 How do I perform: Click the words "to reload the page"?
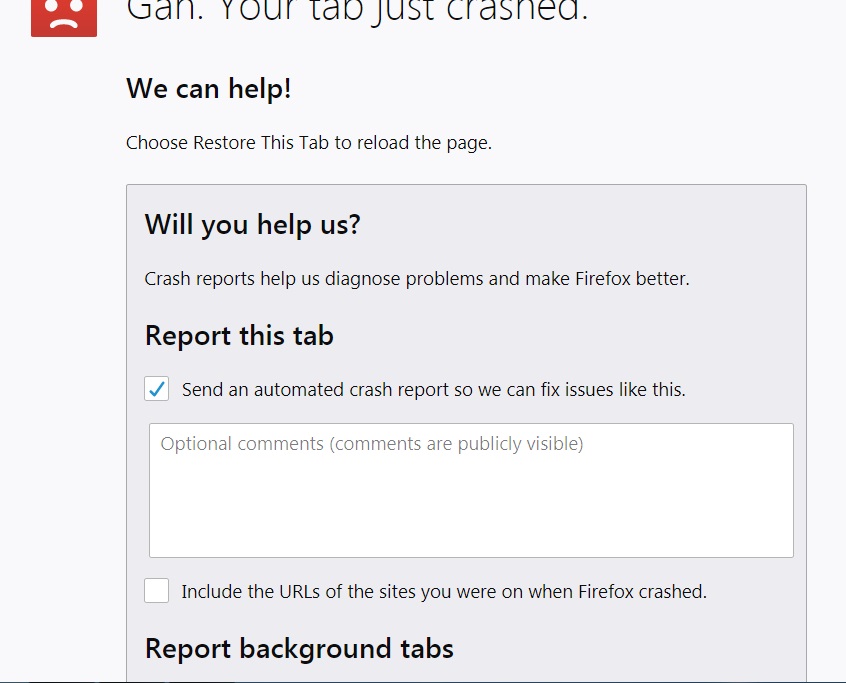[x=413, y=143]
